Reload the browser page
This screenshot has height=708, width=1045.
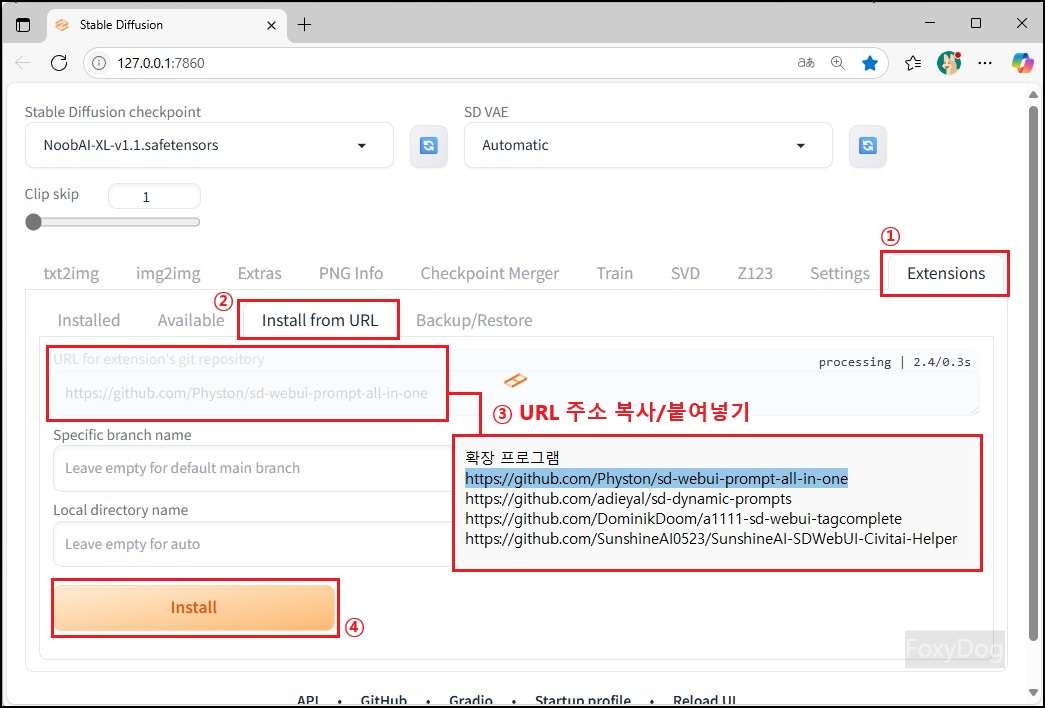[59, 63]
